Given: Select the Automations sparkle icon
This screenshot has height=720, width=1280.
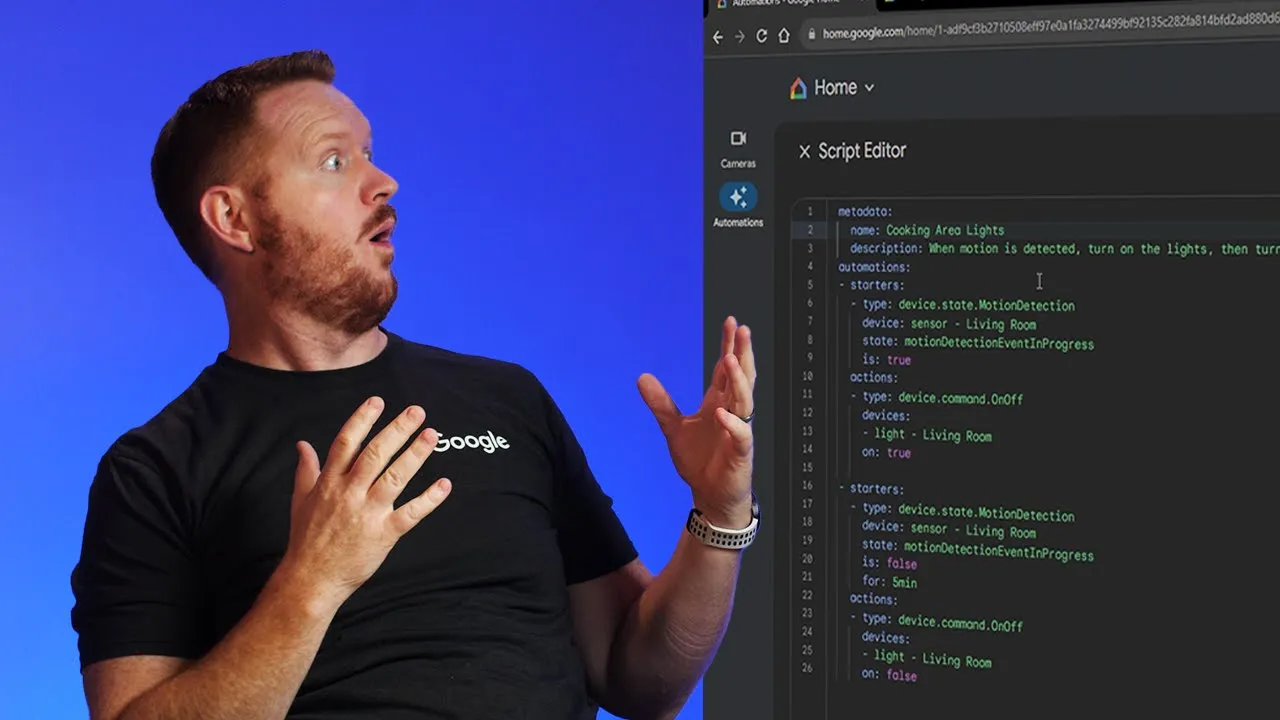Looking at the screenshot, I should click(x=738, y=197).
